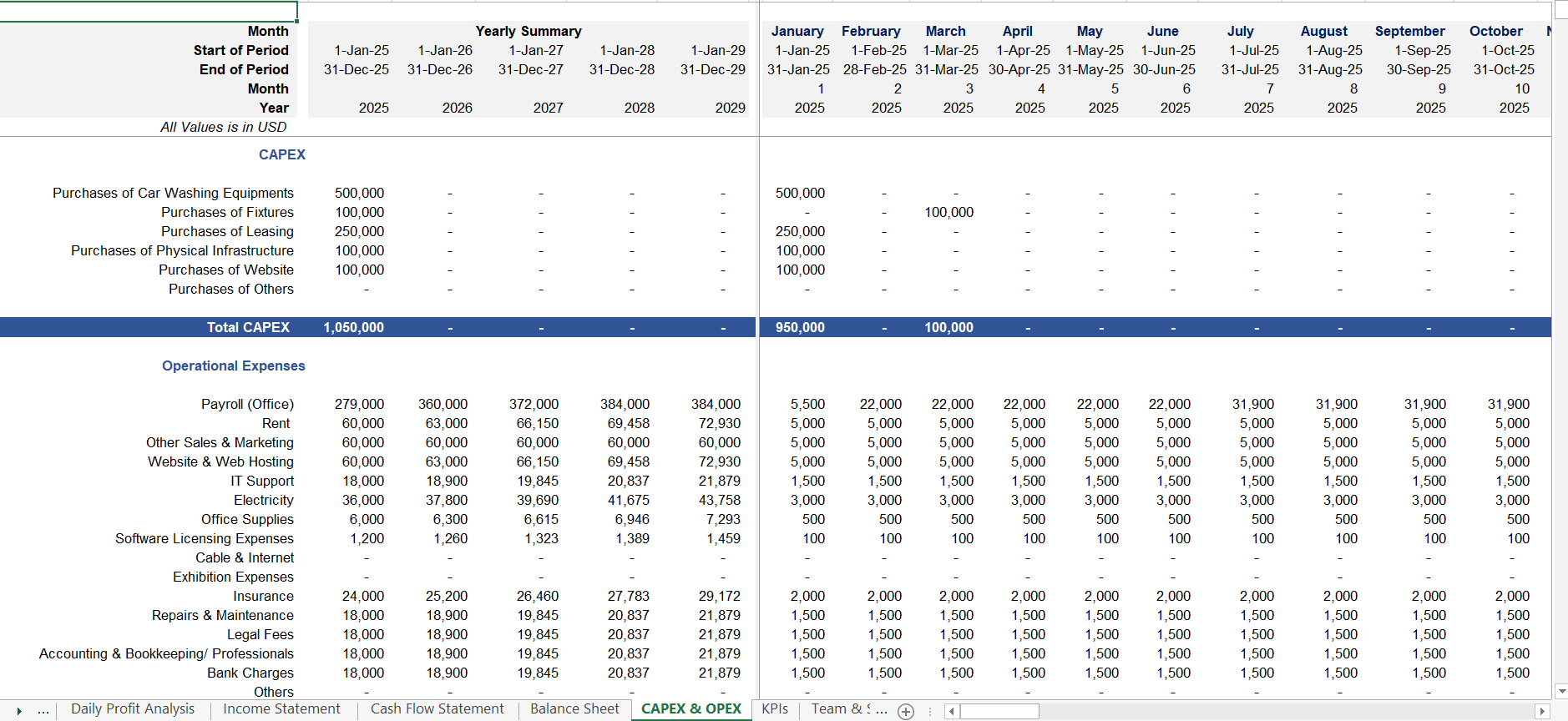Select the IT Support row label
Viewport: 1568px width, 721px height.
262,481
